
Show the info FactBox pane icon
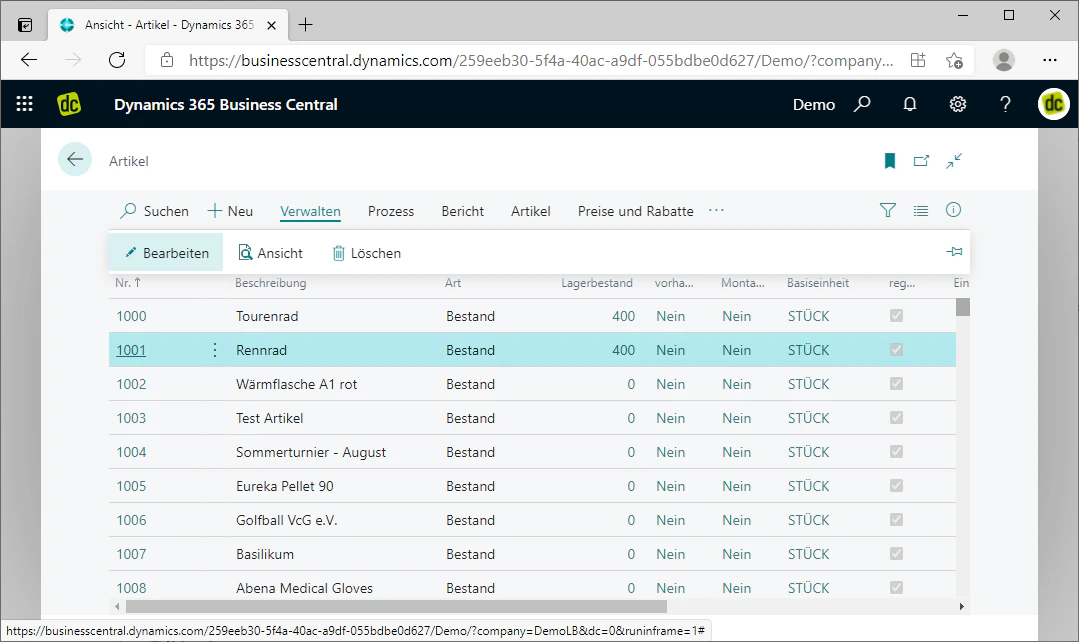953,210
